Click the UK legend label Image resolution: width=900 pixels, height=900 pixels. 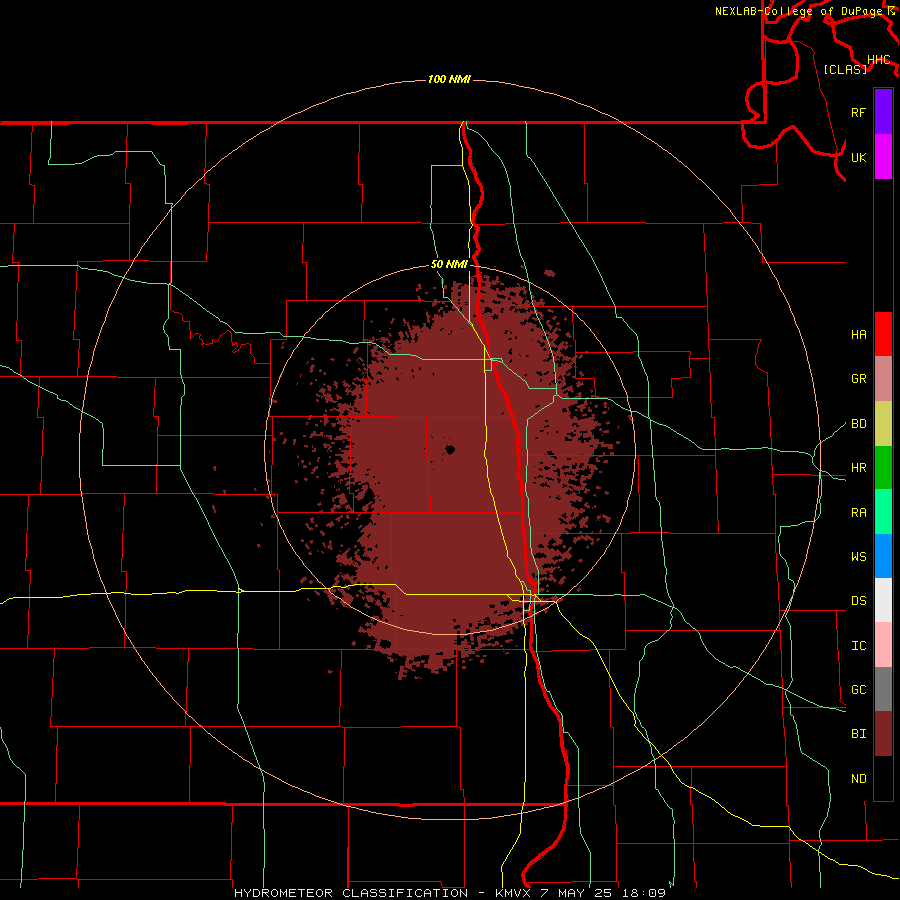click(x=859, y=157)
